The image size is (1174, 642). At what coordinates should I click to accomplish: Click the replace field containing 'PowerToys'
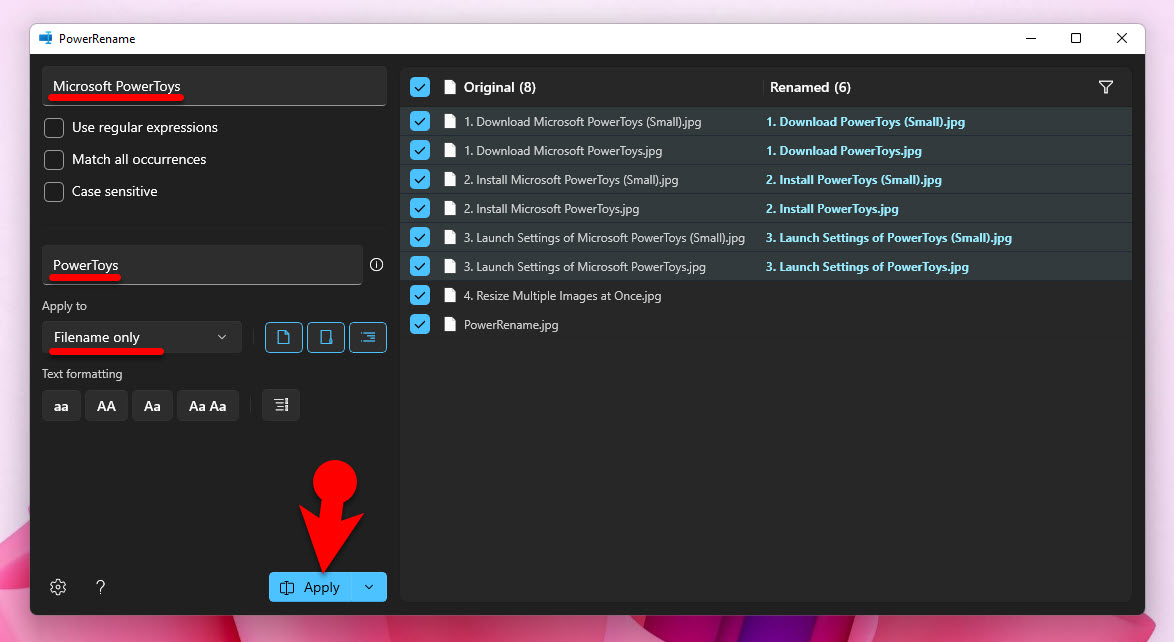tap(202, 265)
